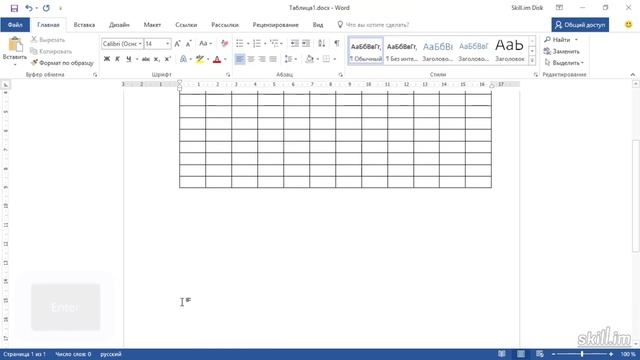This screenshot has width=640, height=360.
Task: Open the change case Aa dropdown
Action: tap(205, 43)
